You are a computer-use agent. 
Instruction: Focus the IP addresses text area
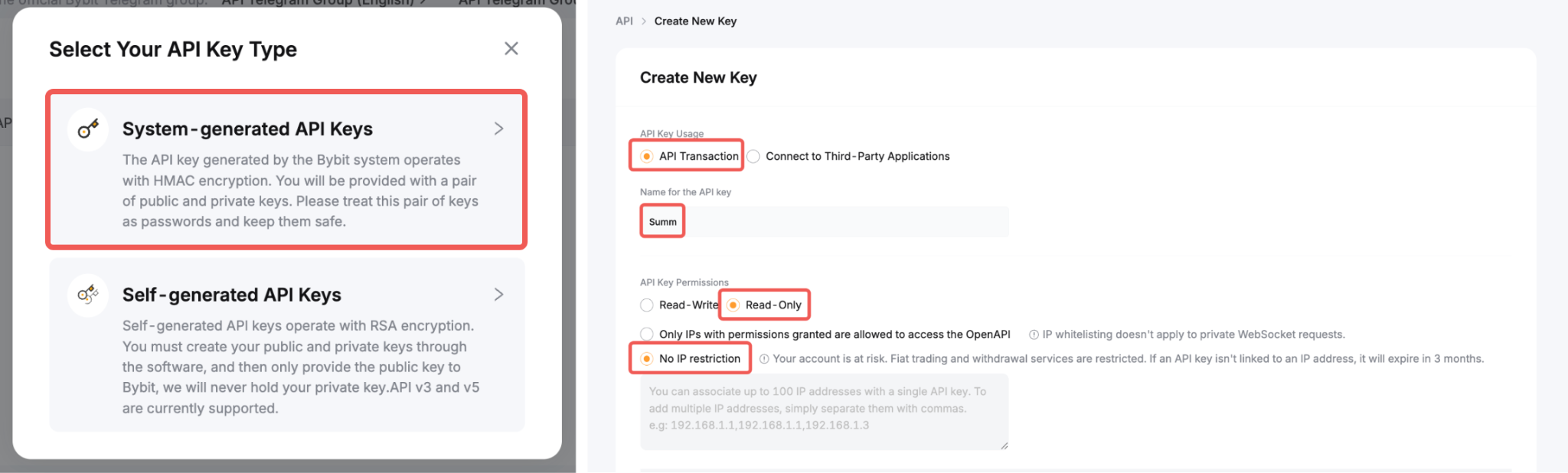[824, 411]
